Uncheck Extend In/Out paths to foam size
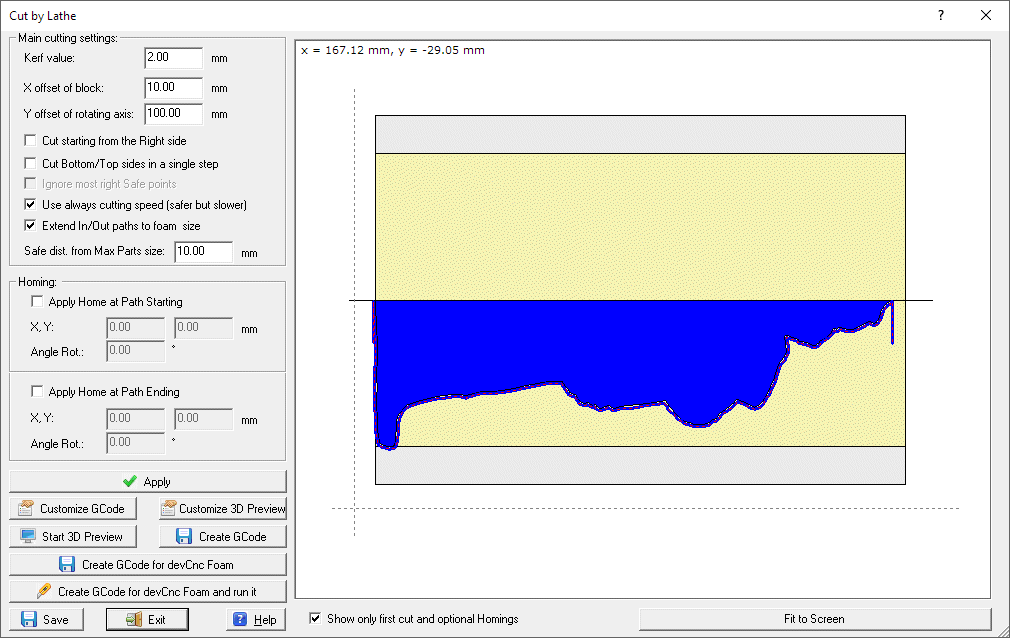 click(30, 226)
